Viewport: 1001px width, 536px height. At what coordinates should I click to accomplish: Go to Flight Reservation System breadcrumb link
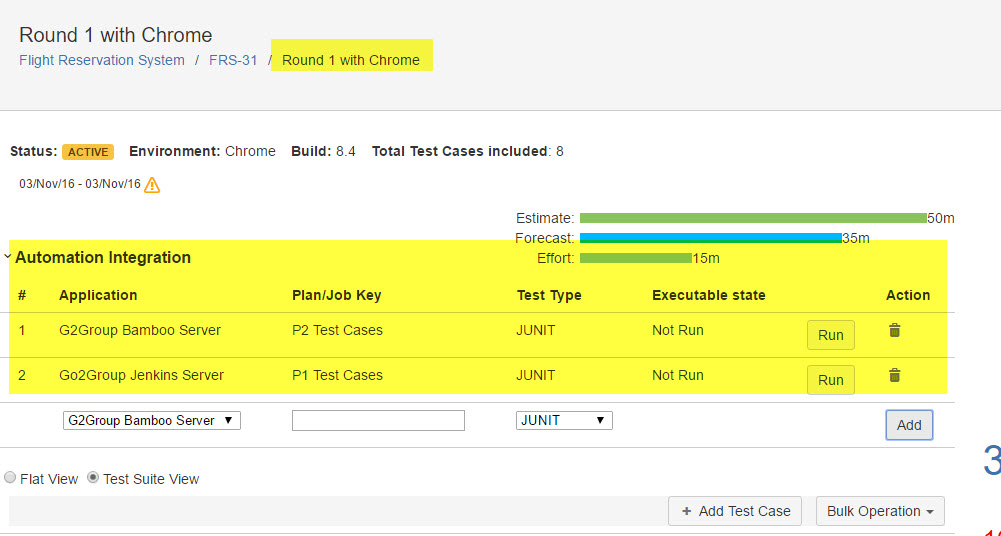pos(102,60)
